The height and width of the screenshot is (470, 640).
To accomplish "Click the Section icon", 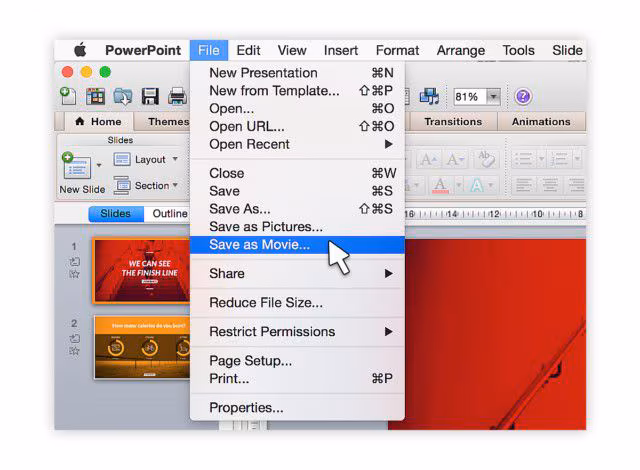I will tap(122, 185).
